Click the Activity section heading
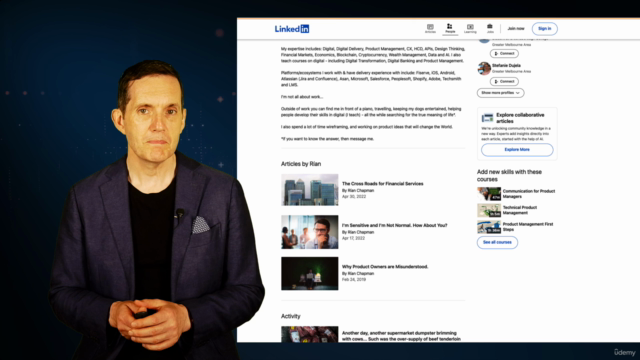This screenshot has height=360, width=640. pyautogui.click(x=291, y=316)
